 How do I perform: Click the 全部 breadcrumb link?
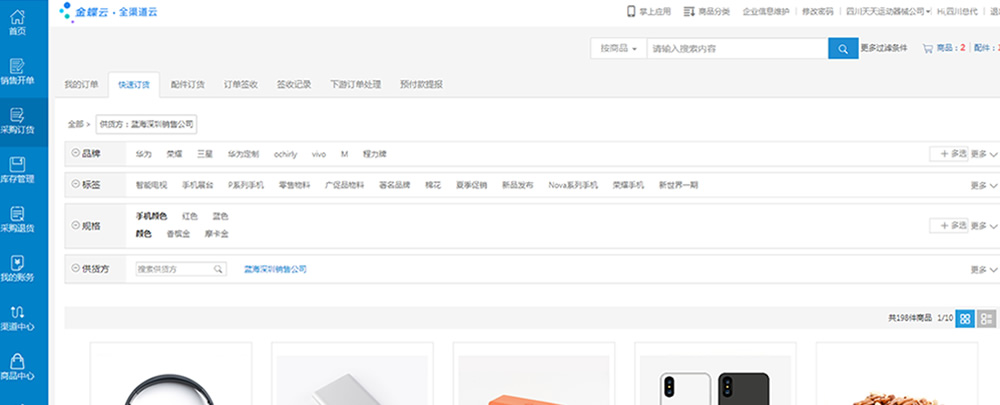pos(76,124)
